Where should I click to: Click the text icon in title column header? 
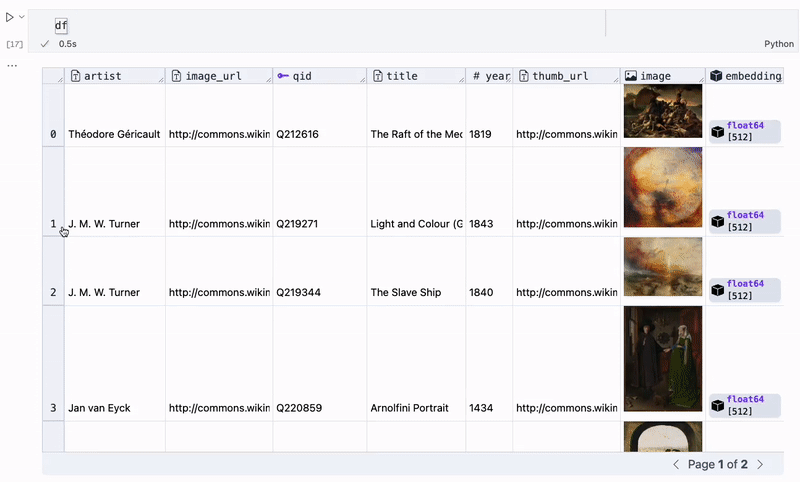click(x=377, y=76)
